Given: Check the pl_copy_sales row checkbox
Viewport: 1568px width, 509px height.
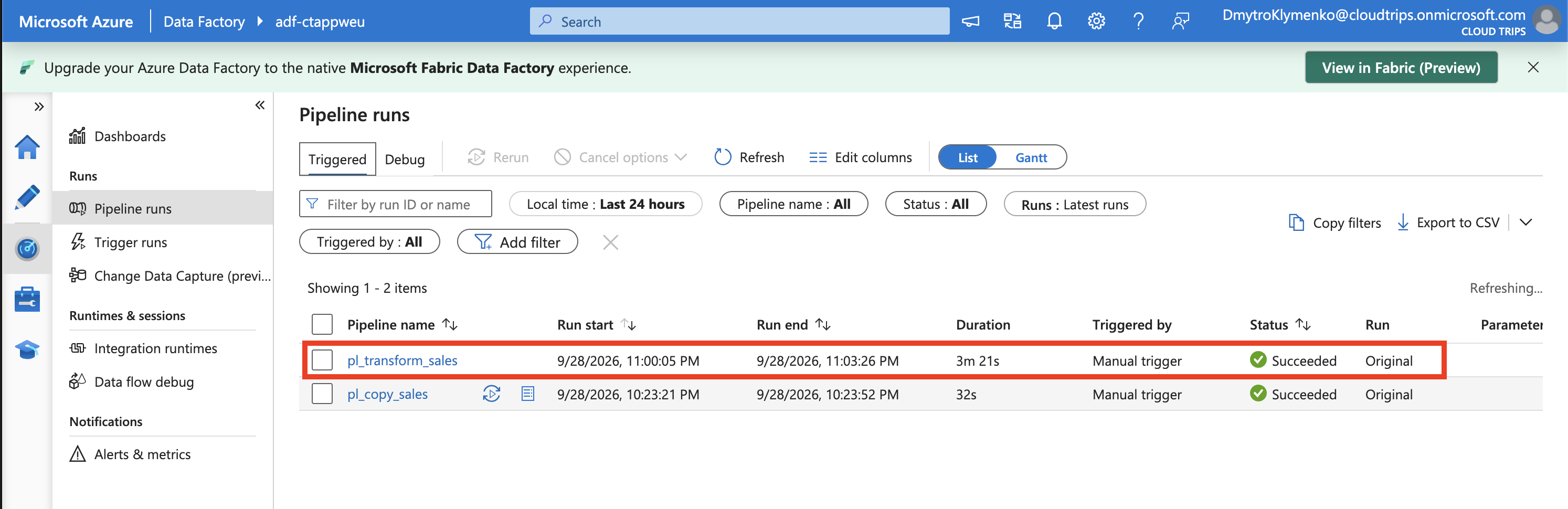Looking at the screenshot, I should click(322, 394).
